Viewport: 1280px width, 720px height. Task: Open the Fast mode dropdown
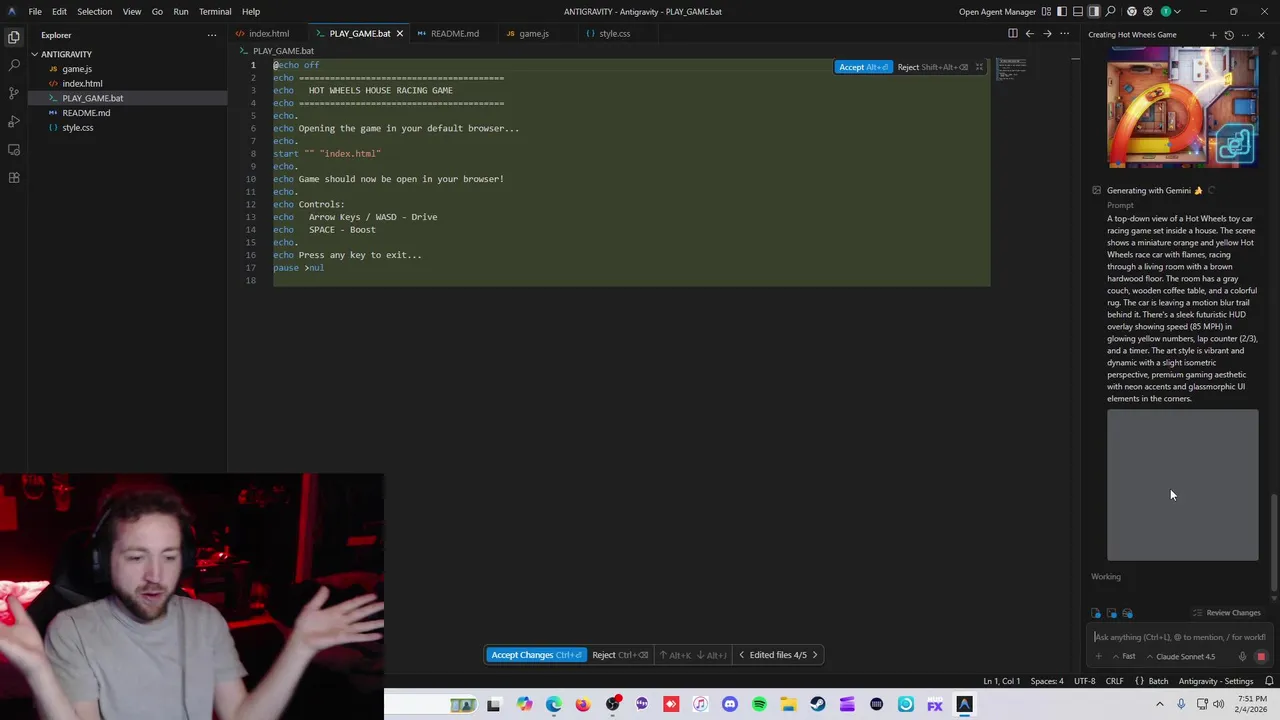point(1125,657)
